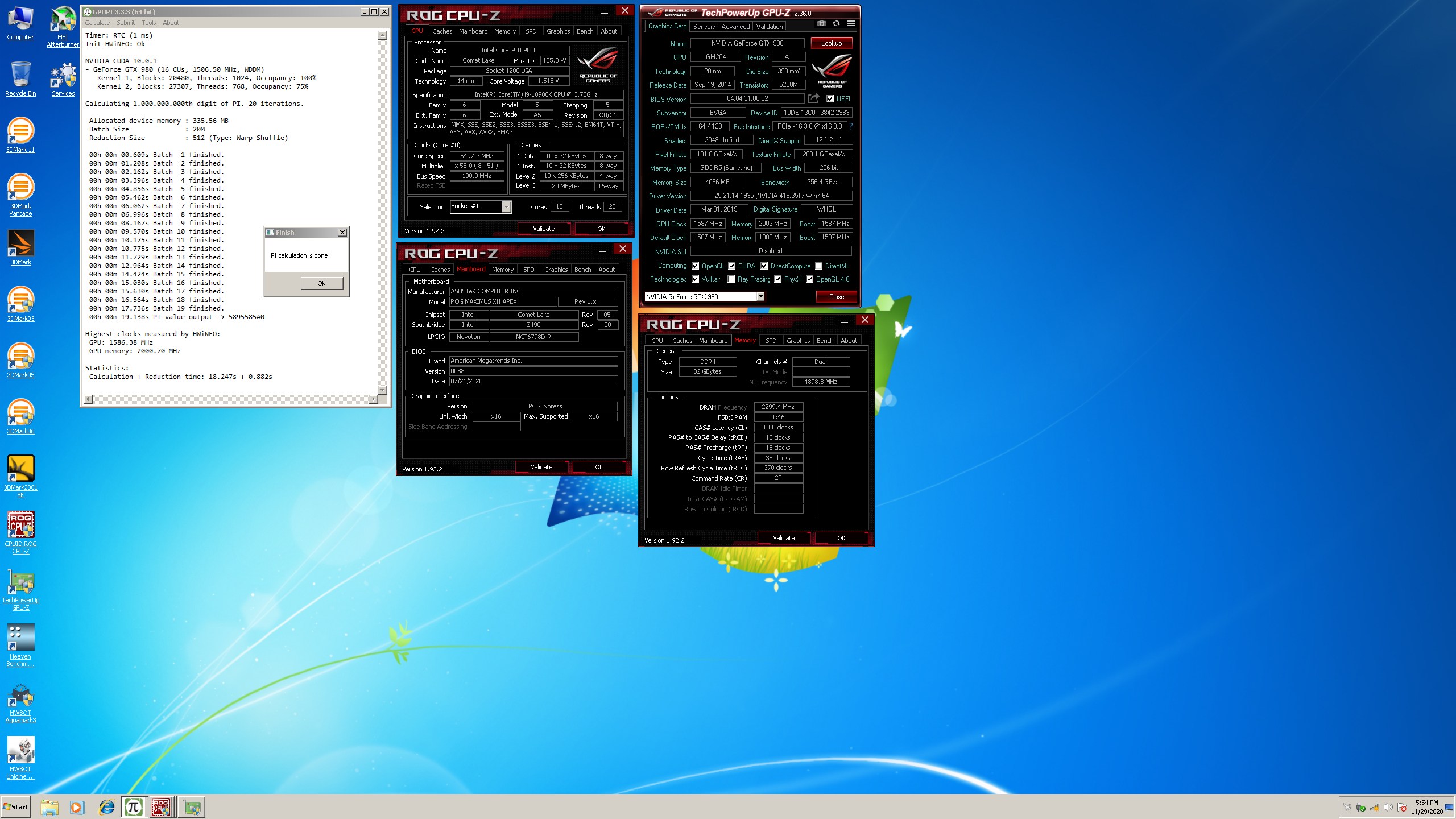This screenshot has height=819, width=1456.
Task: Launch the 3DMark2001 SE desktop shortcut
Action: [20, 477]
